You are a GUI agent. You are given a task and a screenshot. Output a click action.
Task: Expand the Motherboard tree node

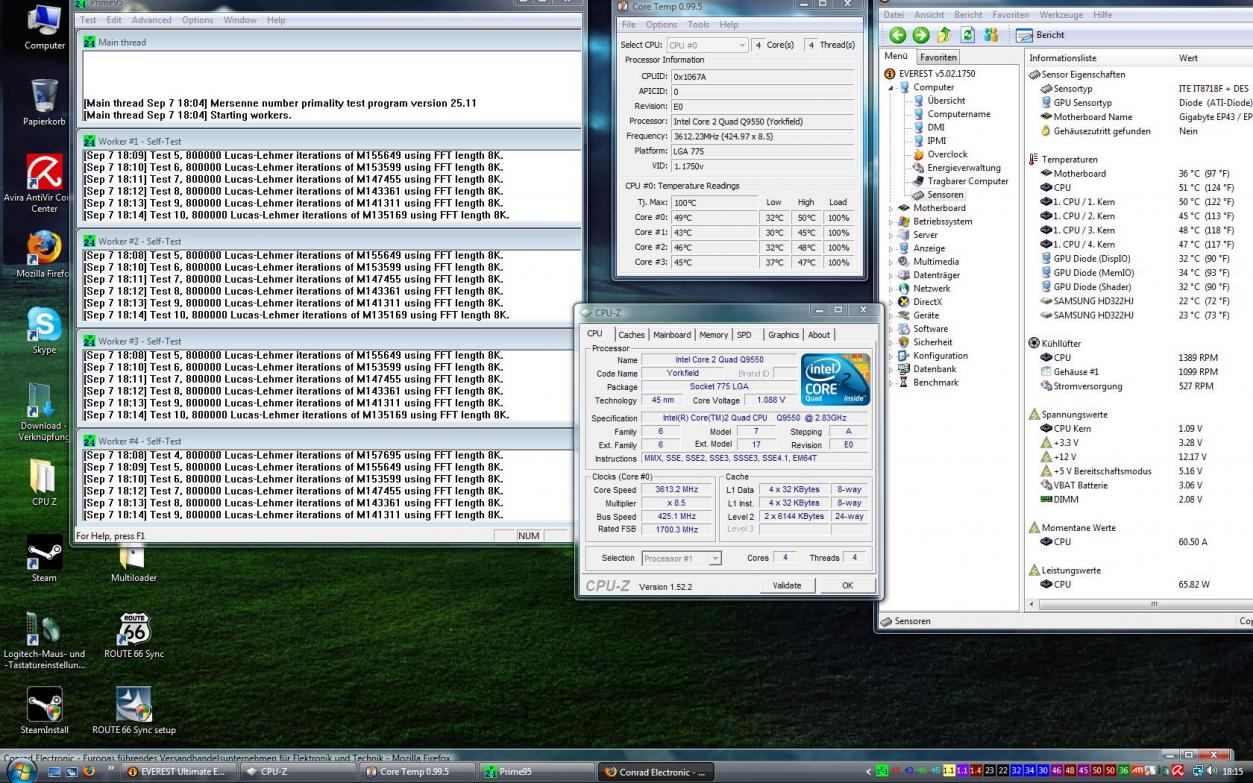click(891, 208)
